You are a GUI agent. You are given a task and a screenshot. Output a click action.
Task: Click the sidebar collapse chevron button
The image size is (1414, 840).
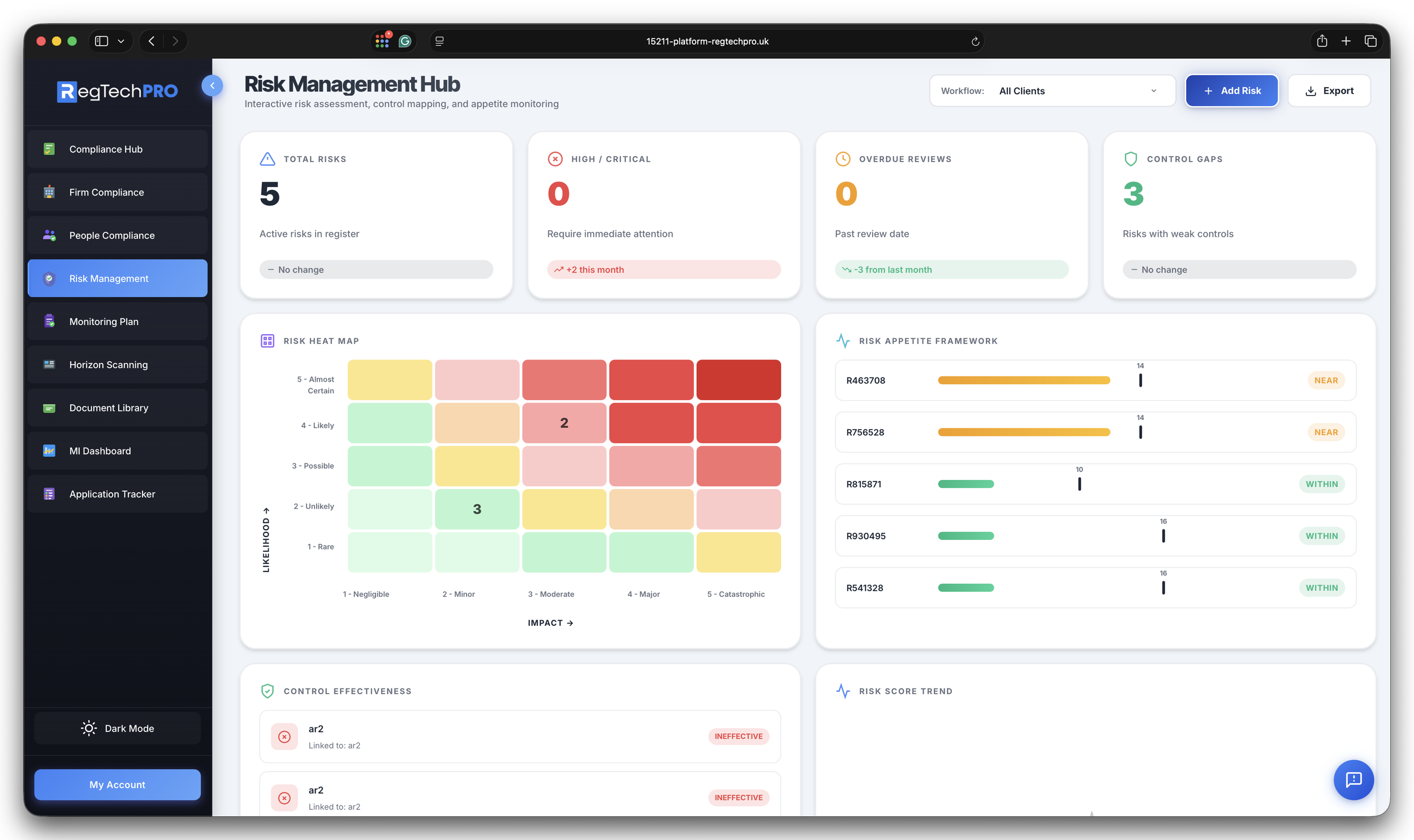click(x=212, y=85)
